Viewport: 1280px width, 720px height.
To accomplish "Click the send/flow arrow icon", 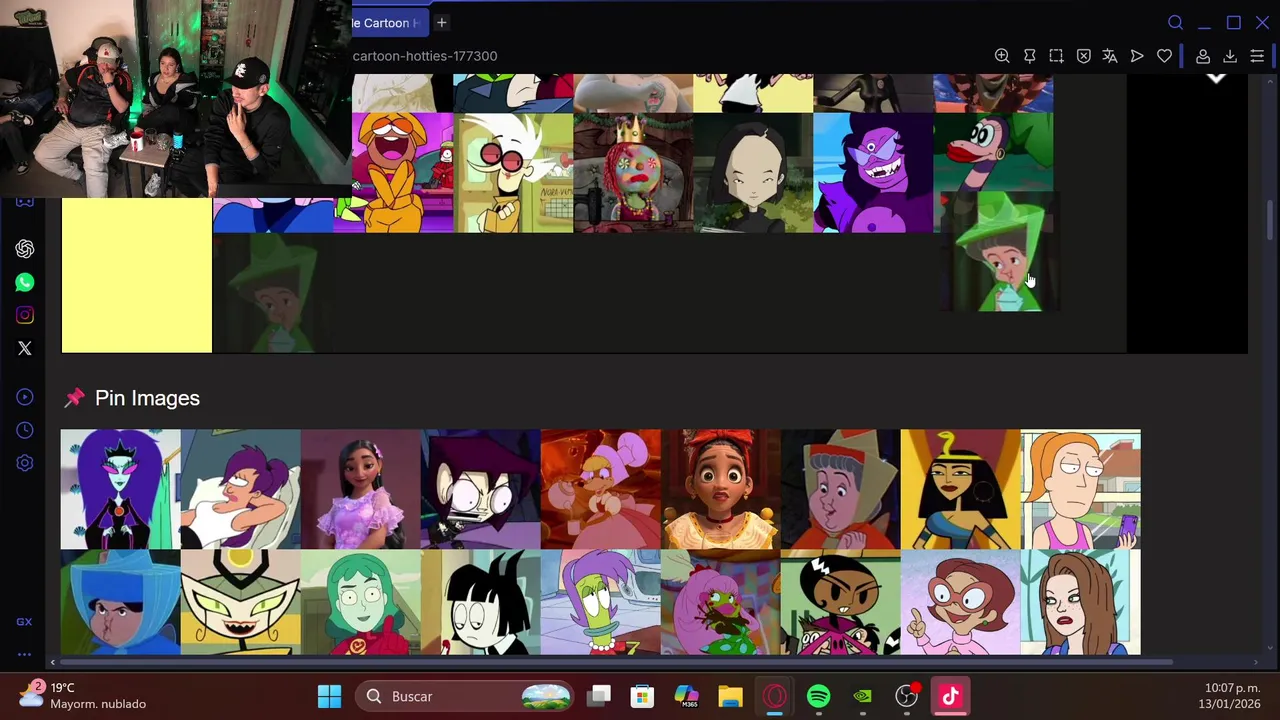I will tap(1137, 56).
